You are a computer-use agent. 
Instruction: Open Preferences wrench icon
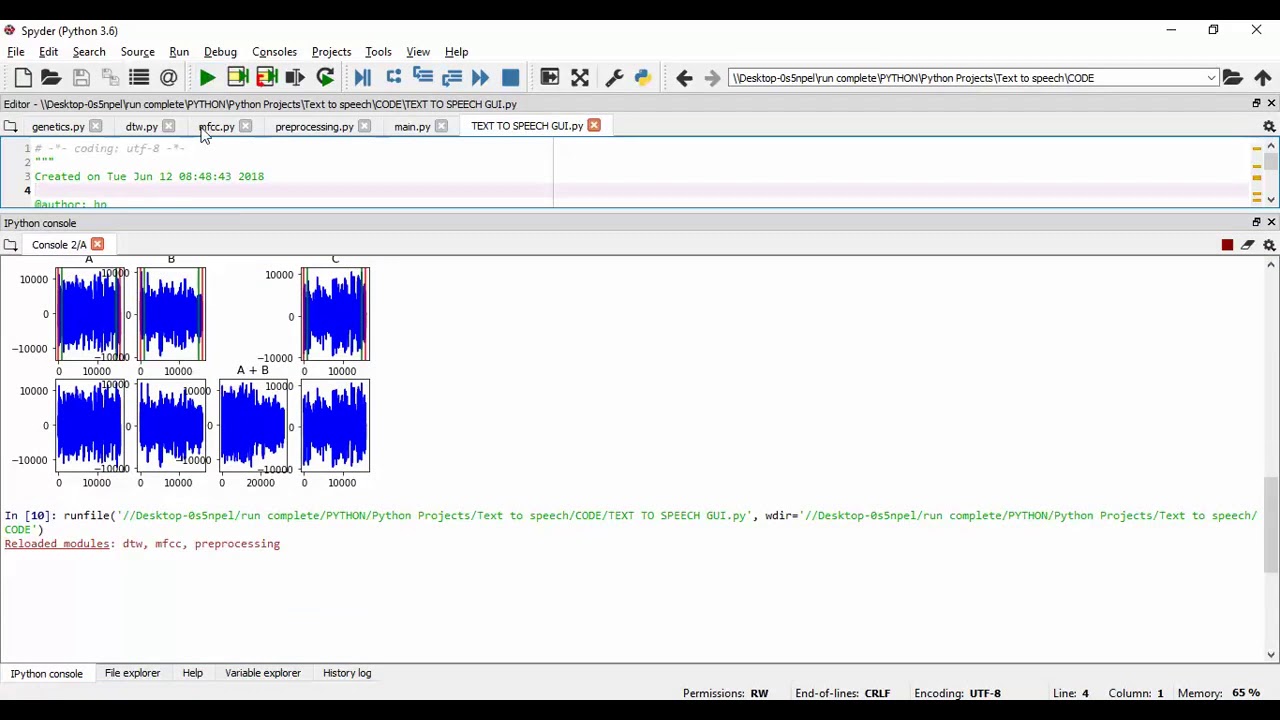pos(614,78)
